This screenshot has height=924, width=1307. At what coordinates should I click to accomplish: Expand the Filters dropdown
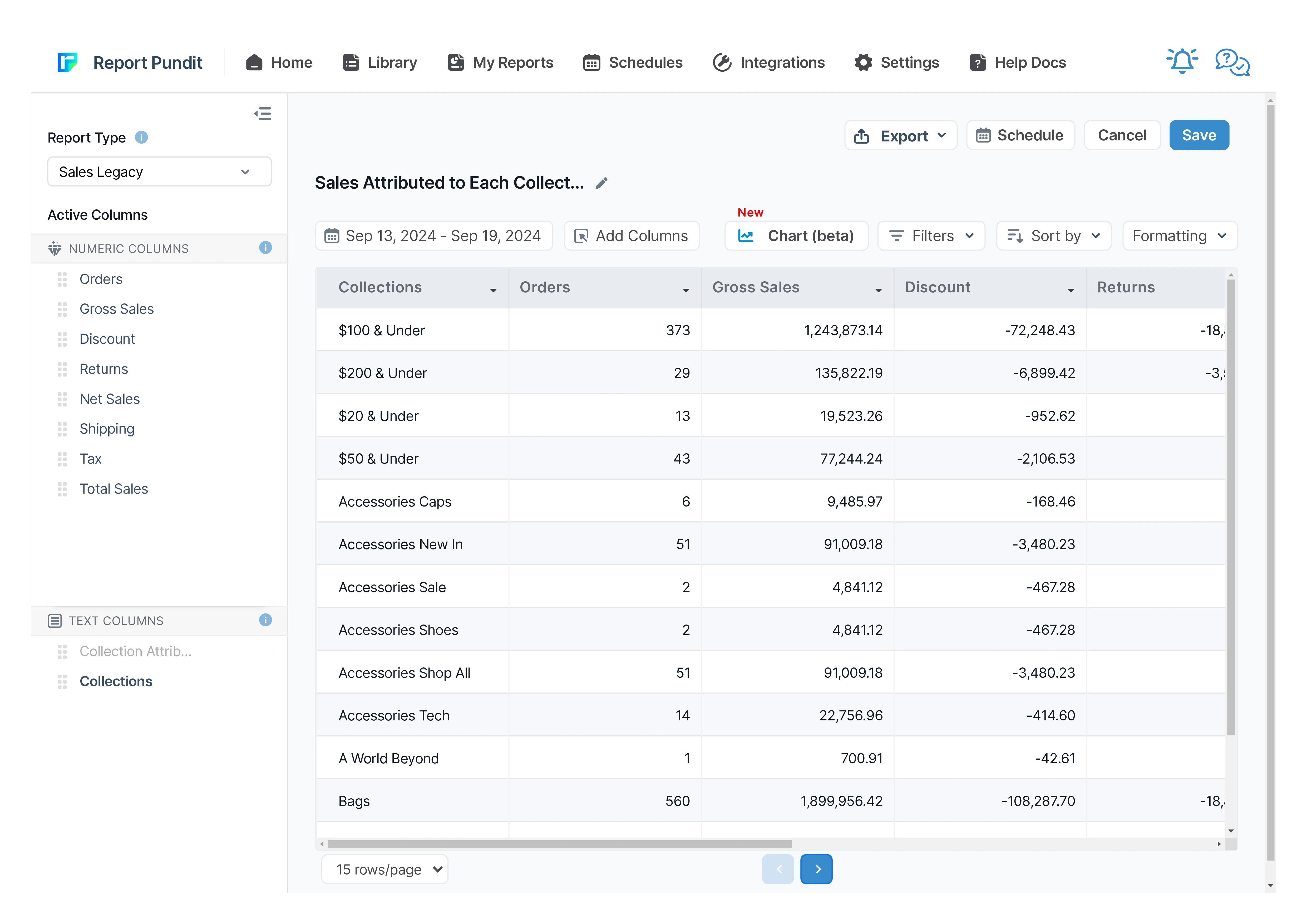[x=931, y=236]
